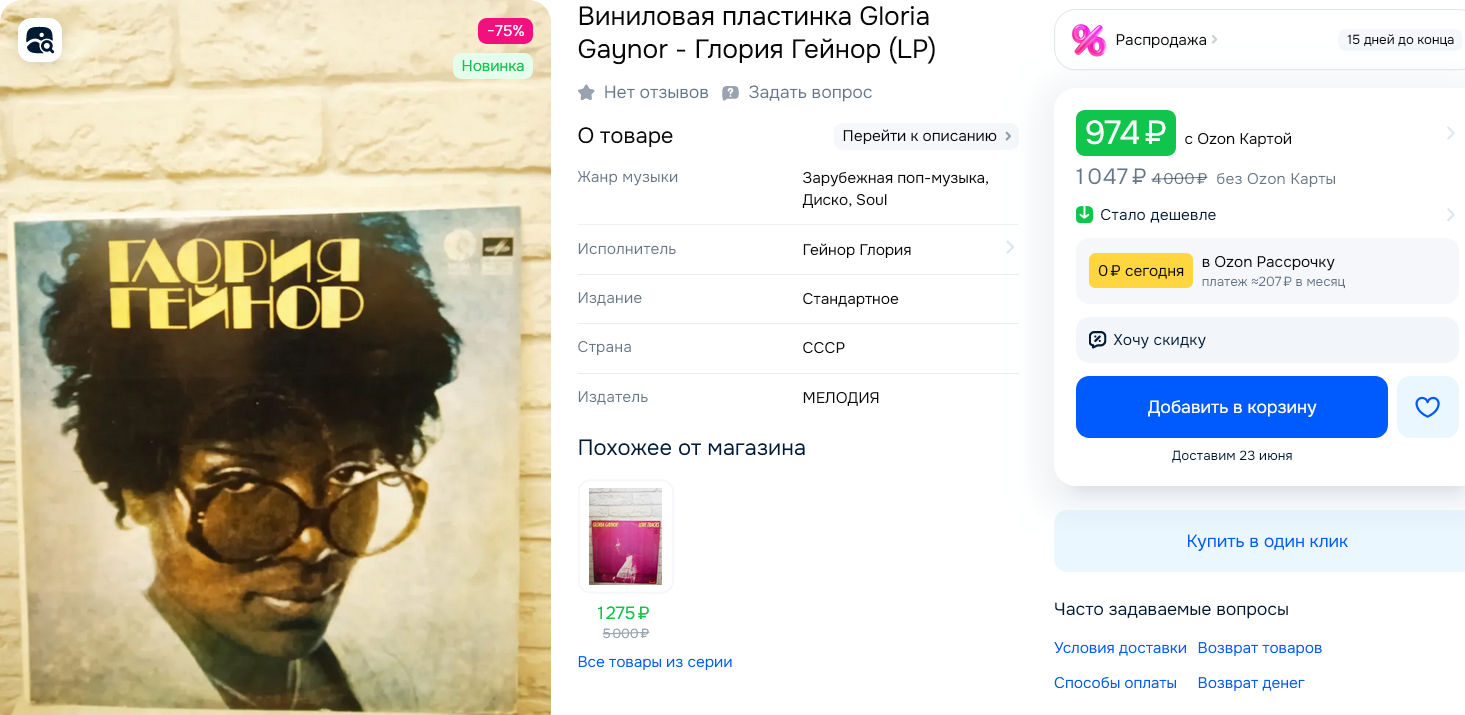Click the -75% discount badge
The width and height of the screenshot is (1465, 715).
click(x=505, y=31)
